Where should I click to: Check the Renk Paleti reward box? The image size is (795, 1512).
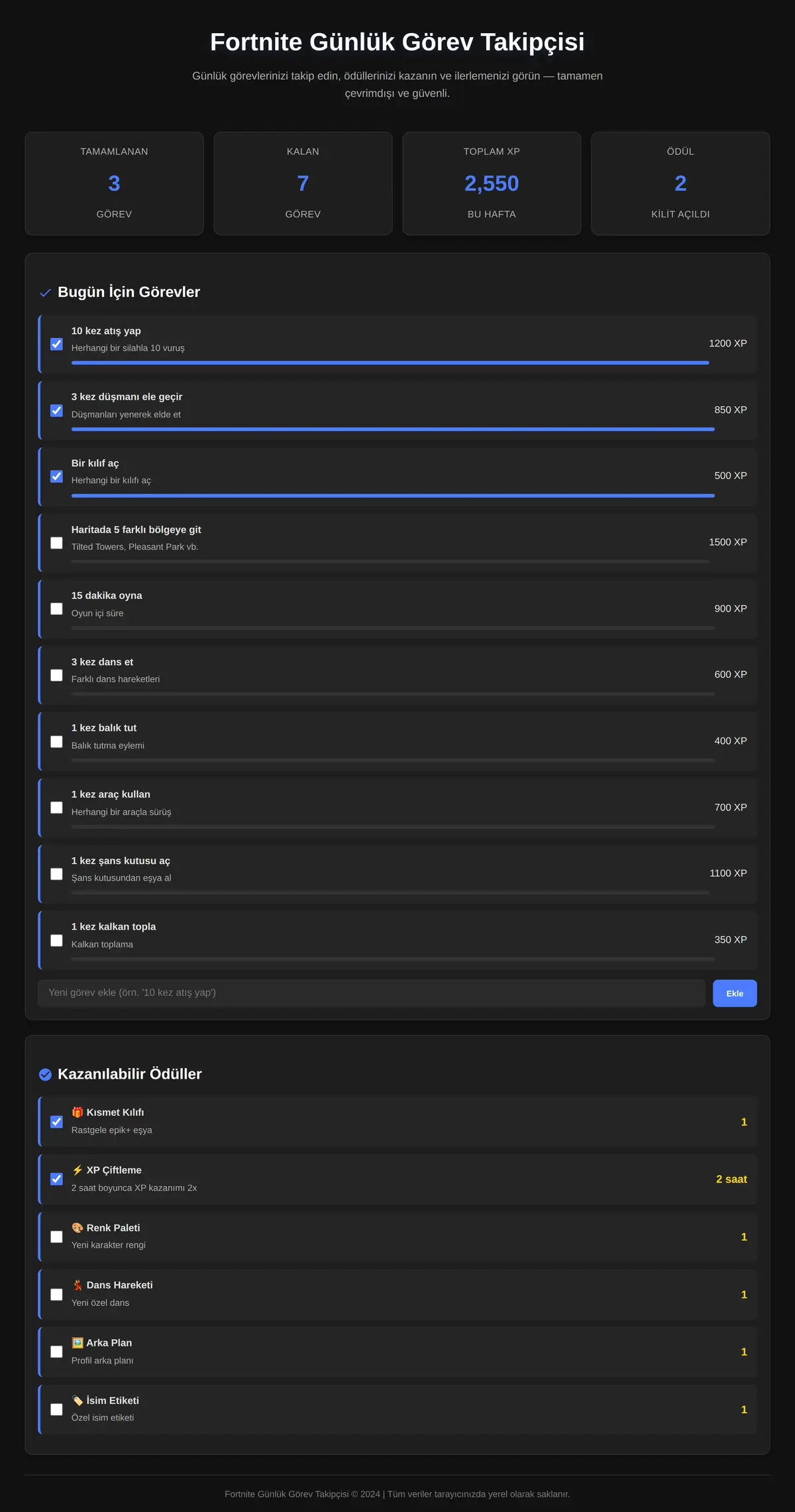pyautogui.click(x=56, y=1237)
